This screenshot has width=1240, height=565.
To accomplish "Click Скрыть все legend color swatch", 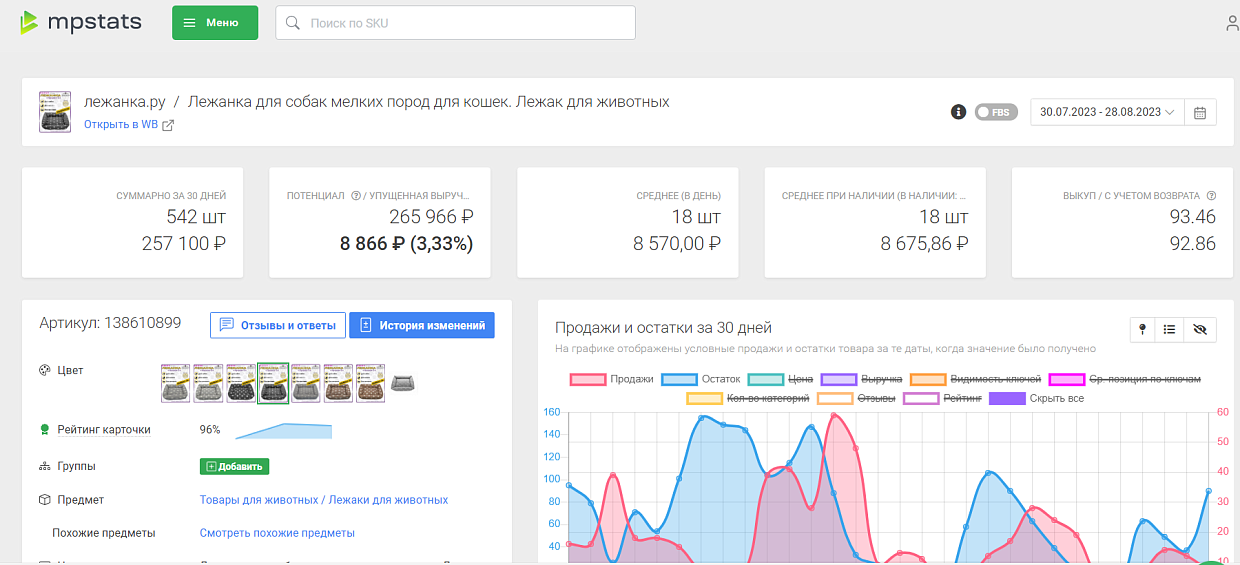I will [1006, 398].
